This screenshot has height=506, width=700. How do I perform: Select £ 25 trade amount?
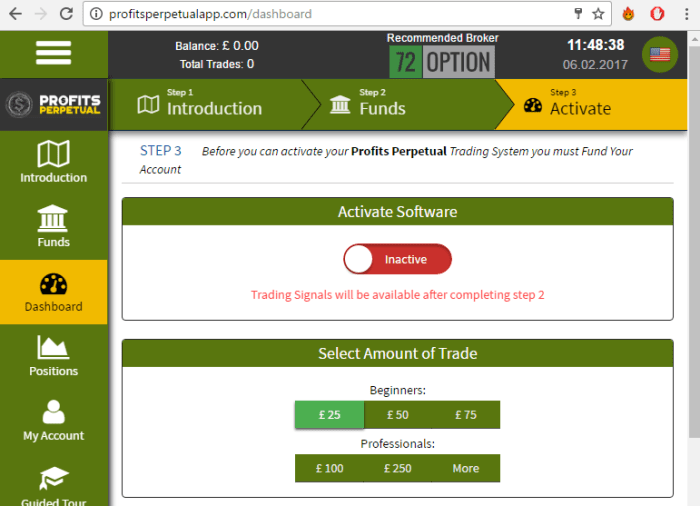tap(329, 415)
